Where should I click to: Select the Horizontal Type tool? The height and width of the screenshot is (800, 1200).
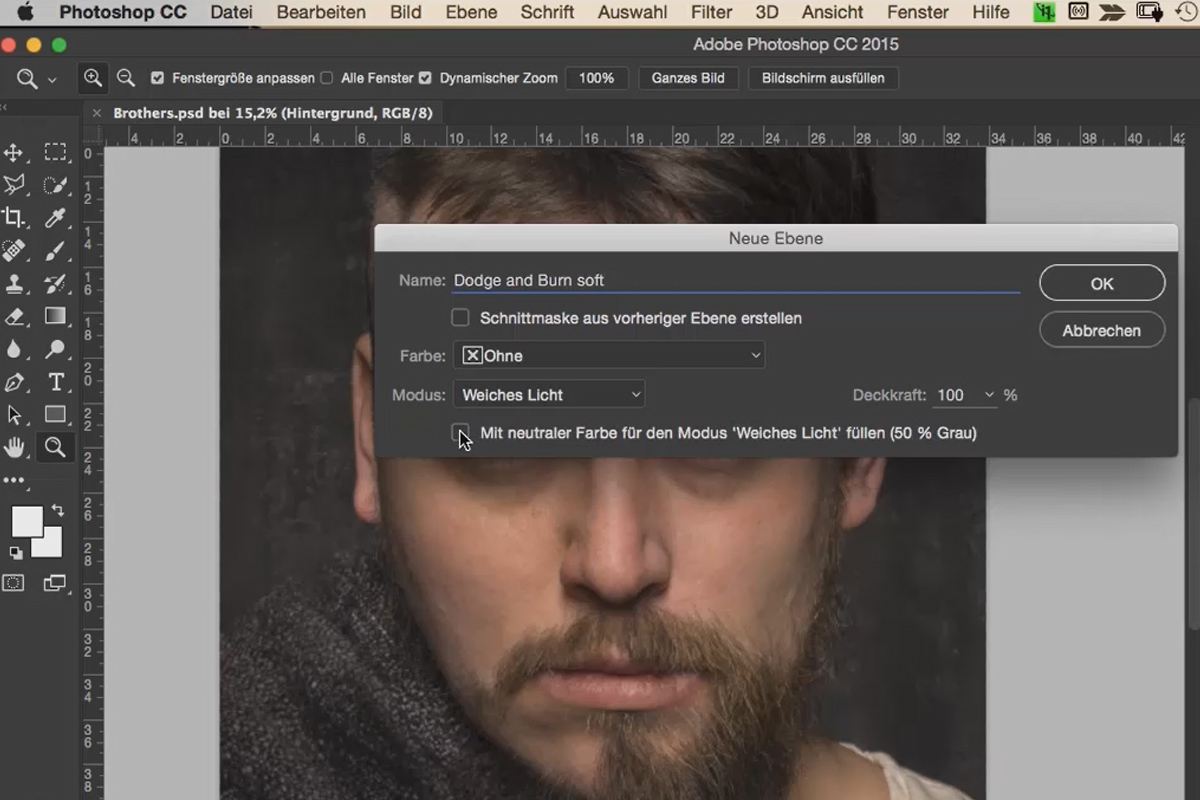[x=57, y=383]
